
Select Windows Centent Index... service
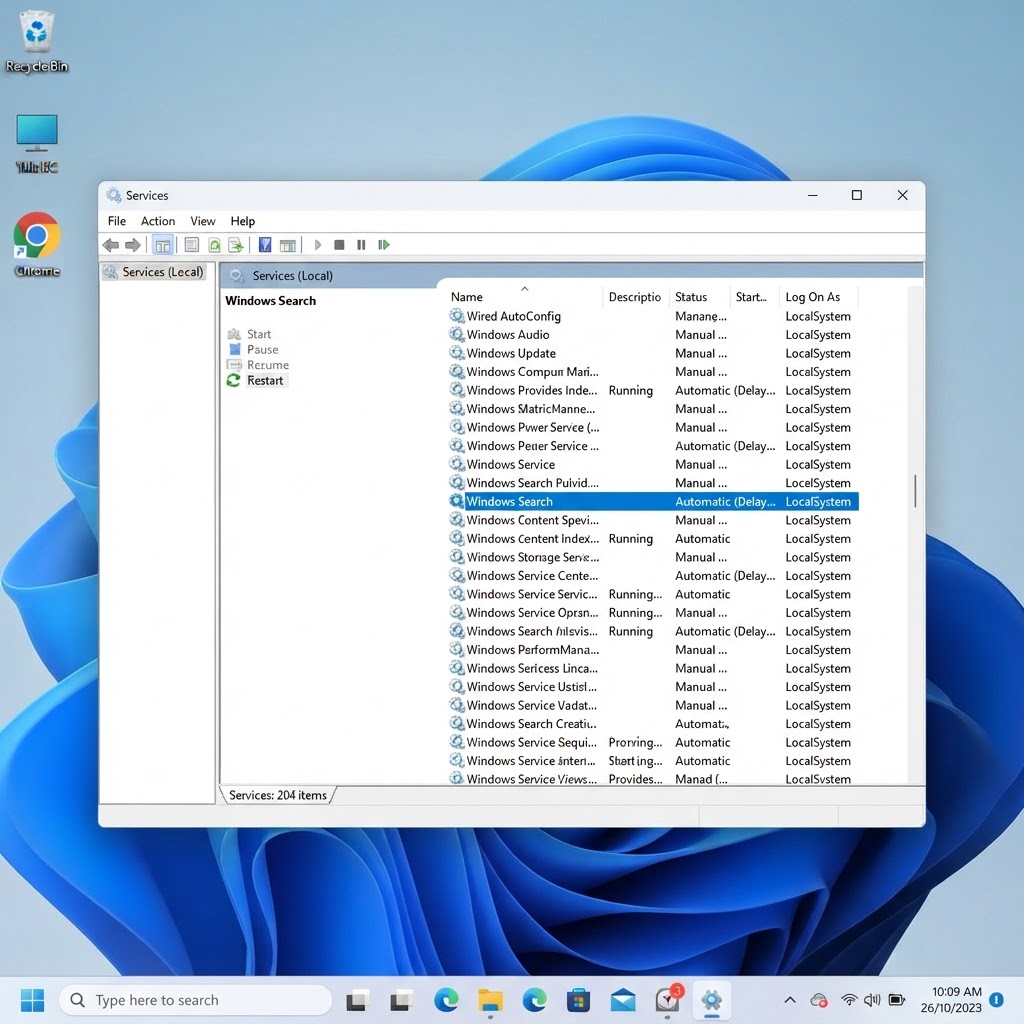653,539
